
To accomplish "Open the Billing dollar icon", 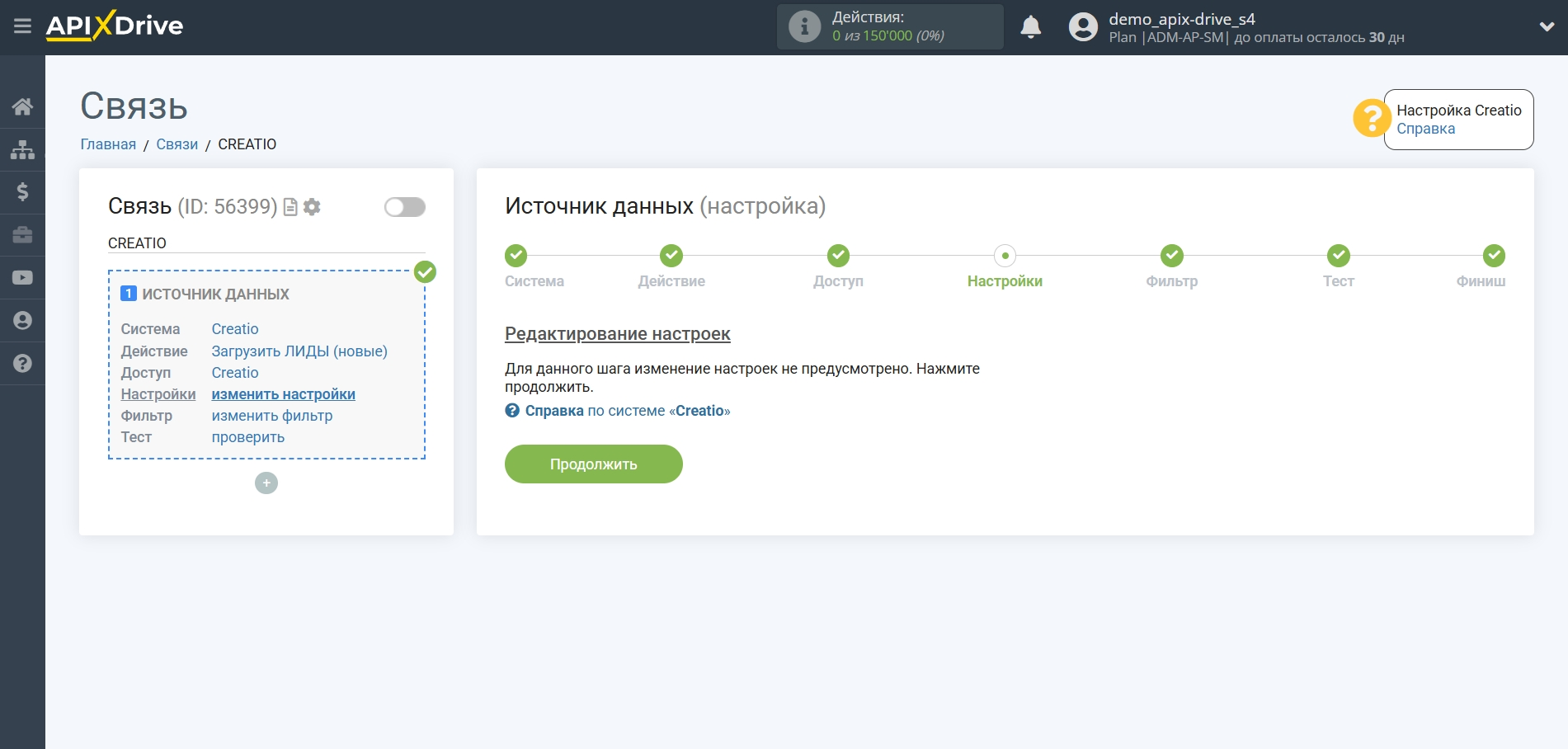I will [22, 192].
